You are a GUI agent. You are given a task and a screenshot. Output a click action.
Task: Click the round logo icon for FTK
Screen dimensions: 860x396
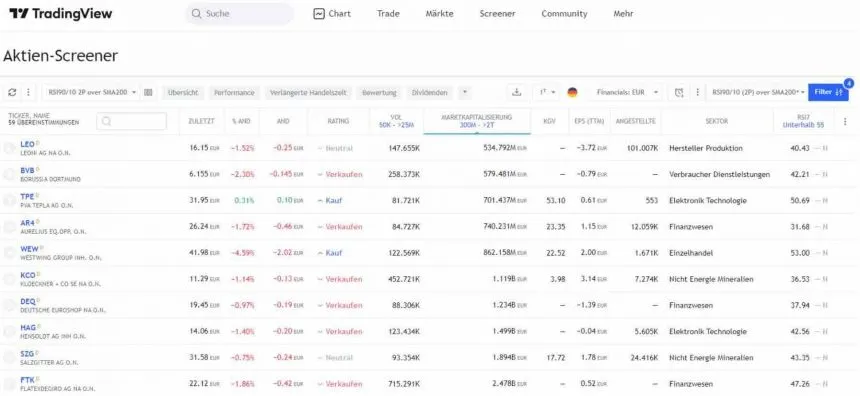9,384
